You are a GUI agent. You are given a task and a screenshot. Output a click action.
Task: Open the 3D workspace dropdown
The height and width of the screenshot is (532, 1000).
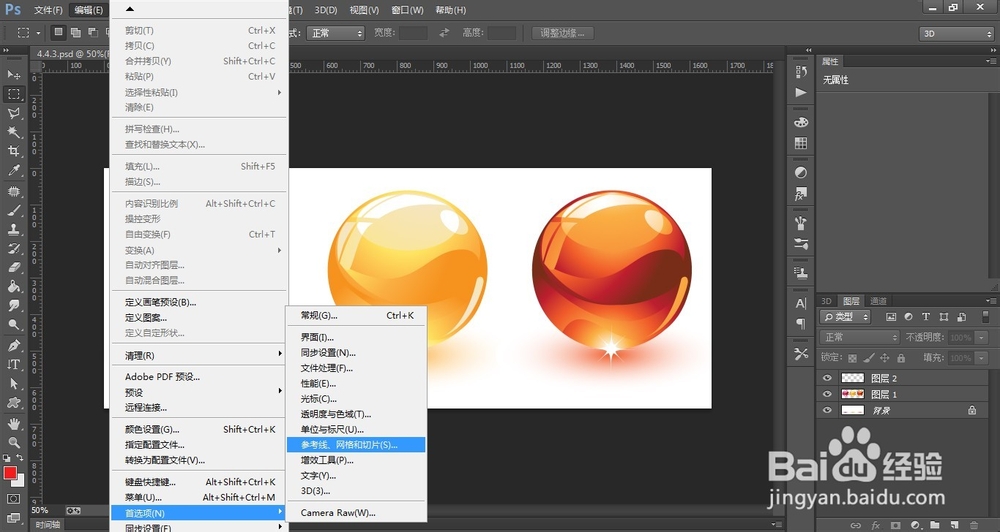coord(956,33)
